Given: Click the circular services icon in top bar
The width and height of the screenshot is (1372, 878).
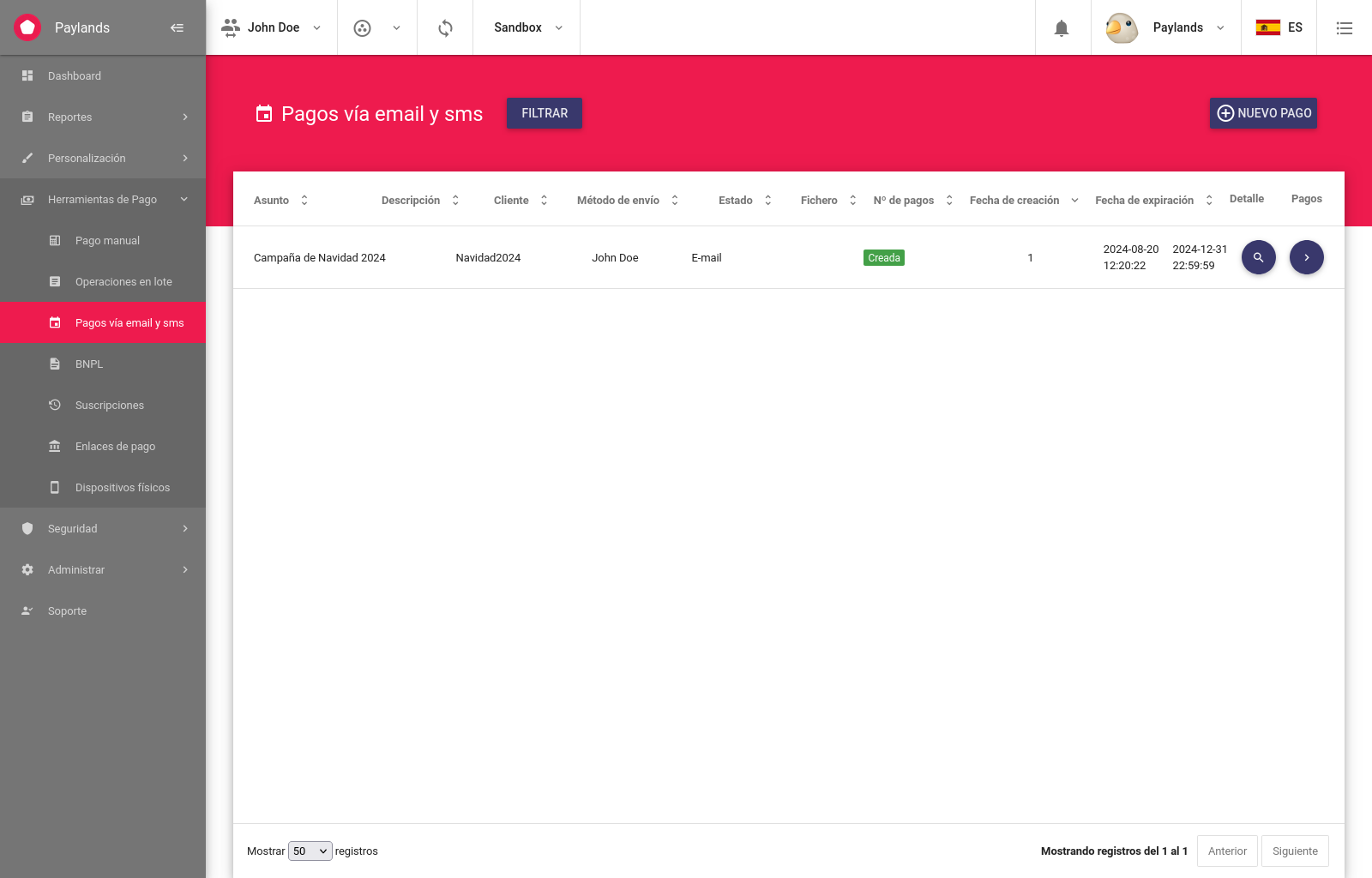Looking at the screenshot, I should click(x=363, y=28).
